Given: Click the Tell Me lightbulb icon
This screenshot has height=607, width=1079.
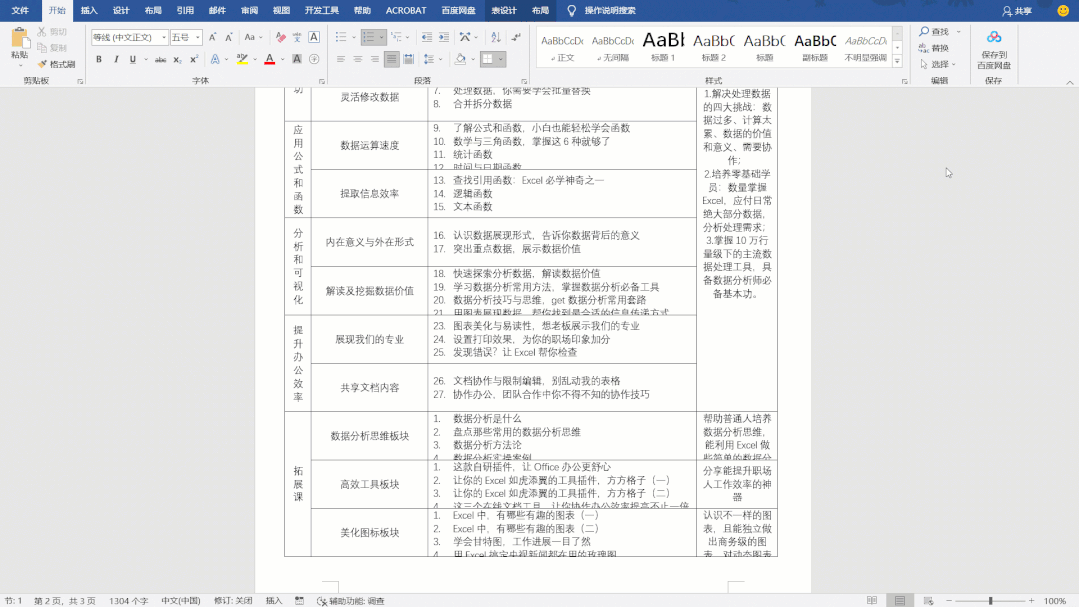Looking at the screenshot, I should click(571, 10).
